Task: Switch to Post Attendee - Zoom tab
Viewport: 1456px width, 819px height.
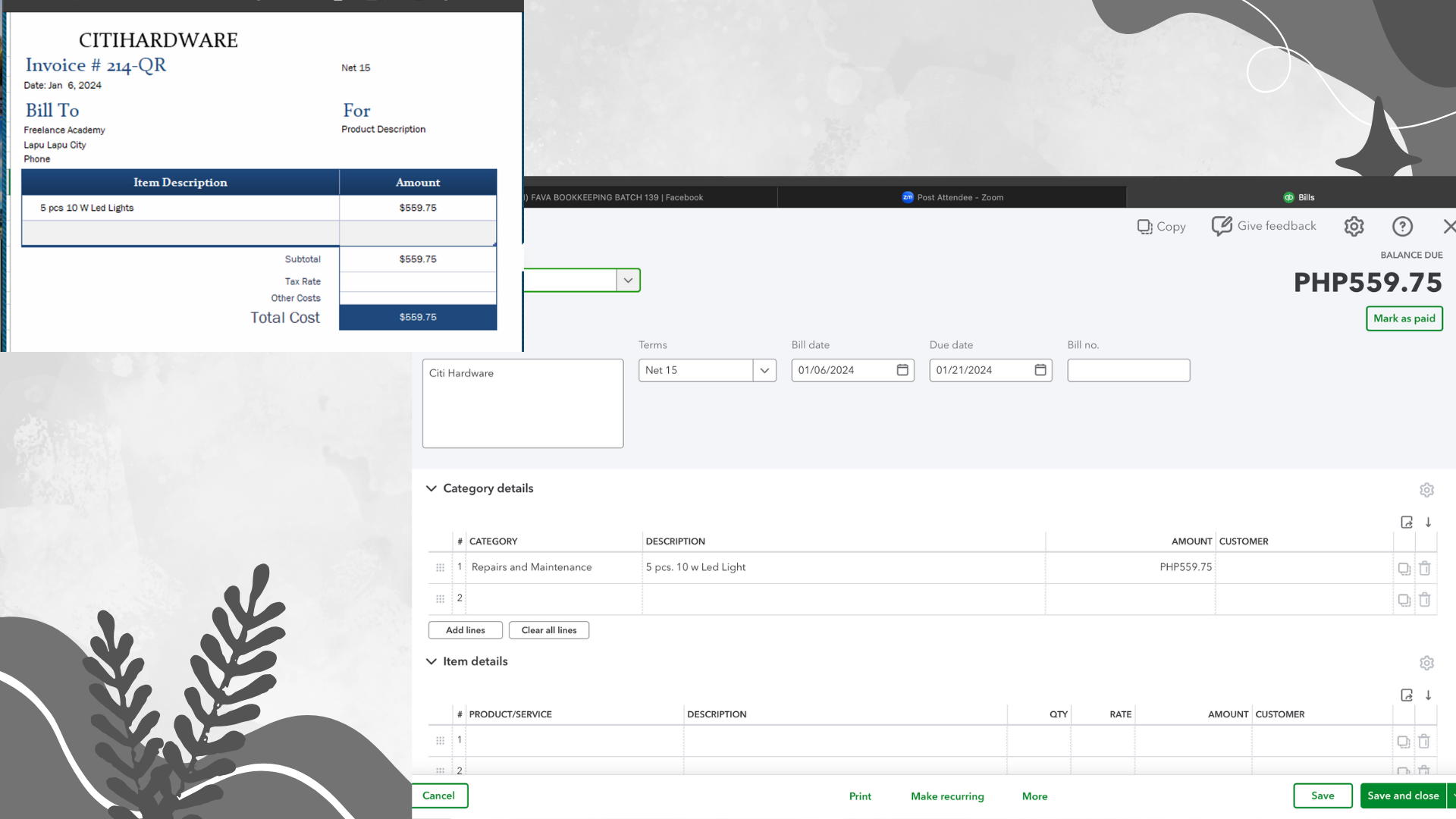Action: (x=952, y=197)
